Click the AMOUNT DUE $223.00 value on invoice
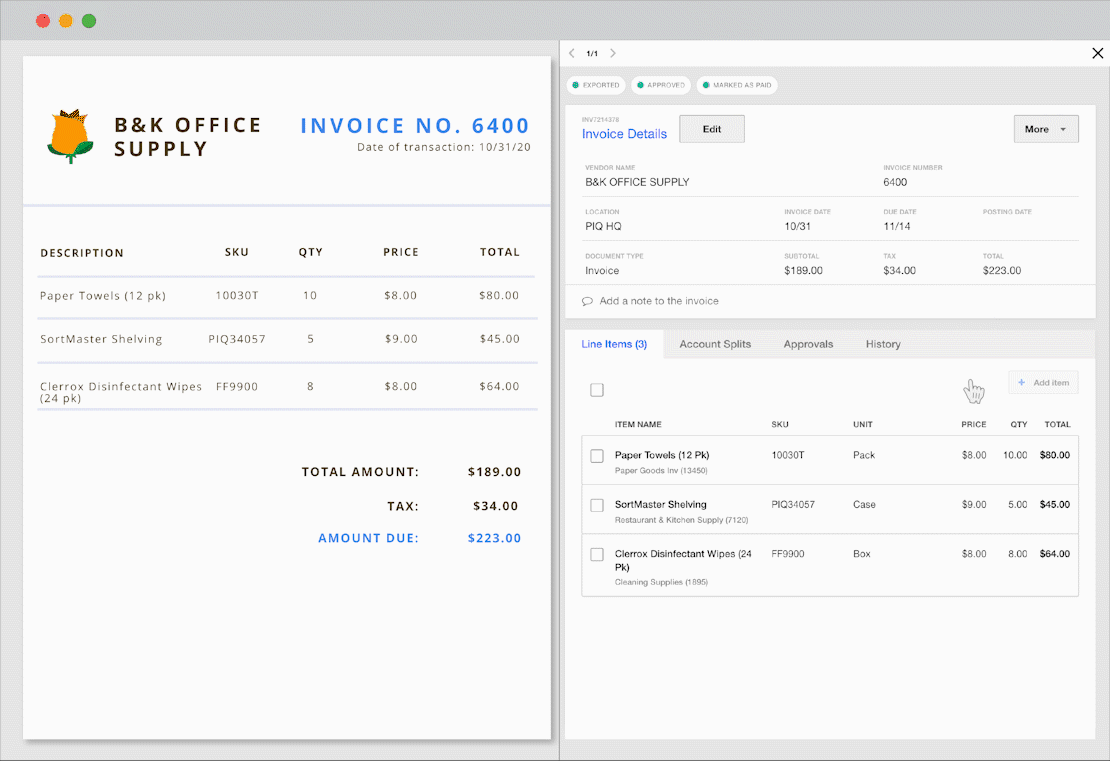 tap(494, 538)
